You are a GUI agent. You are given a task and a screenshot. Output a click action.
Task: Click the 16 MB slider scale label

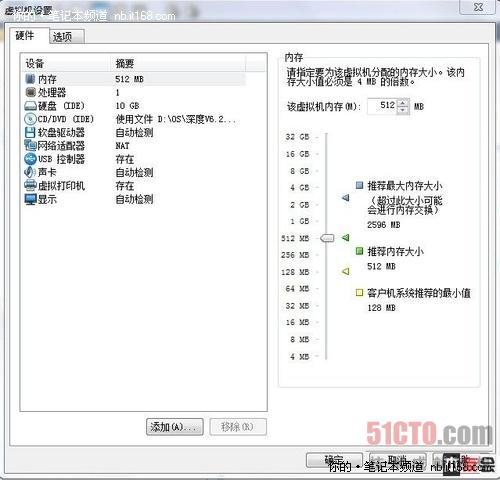point(297,322)
